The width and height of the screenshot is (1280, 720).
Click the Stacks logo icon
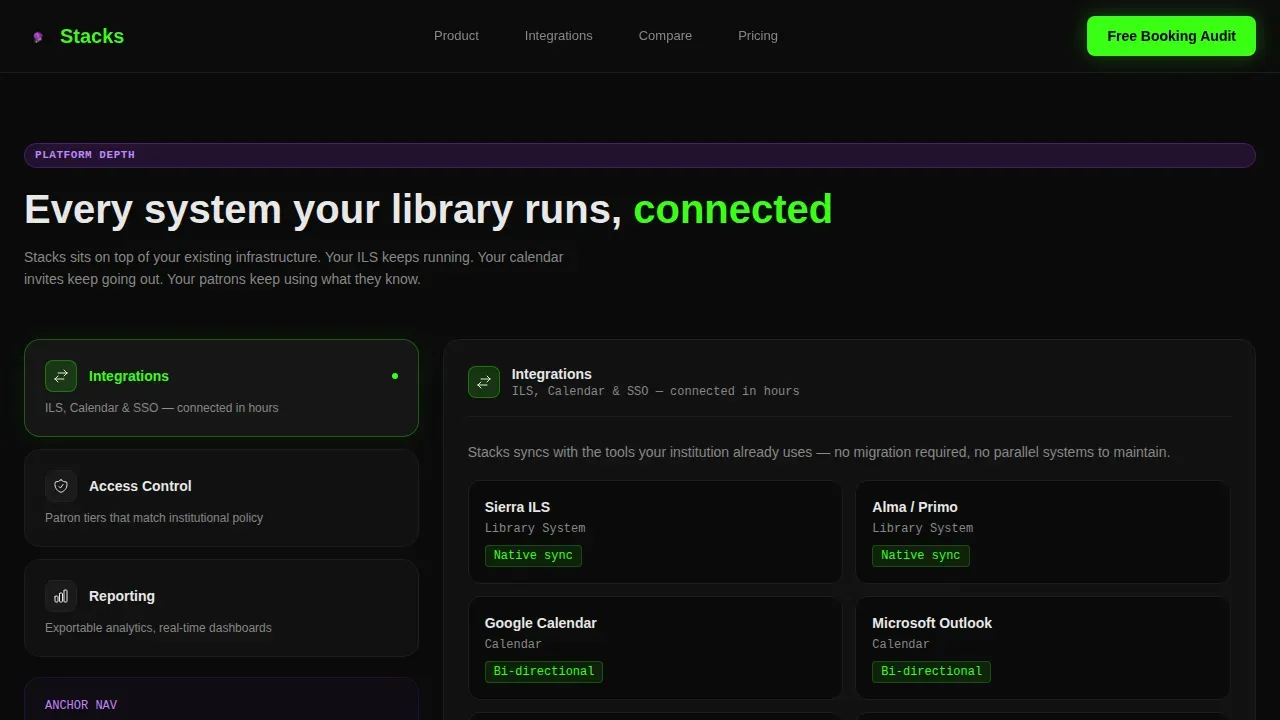click(x=38, y=37)
